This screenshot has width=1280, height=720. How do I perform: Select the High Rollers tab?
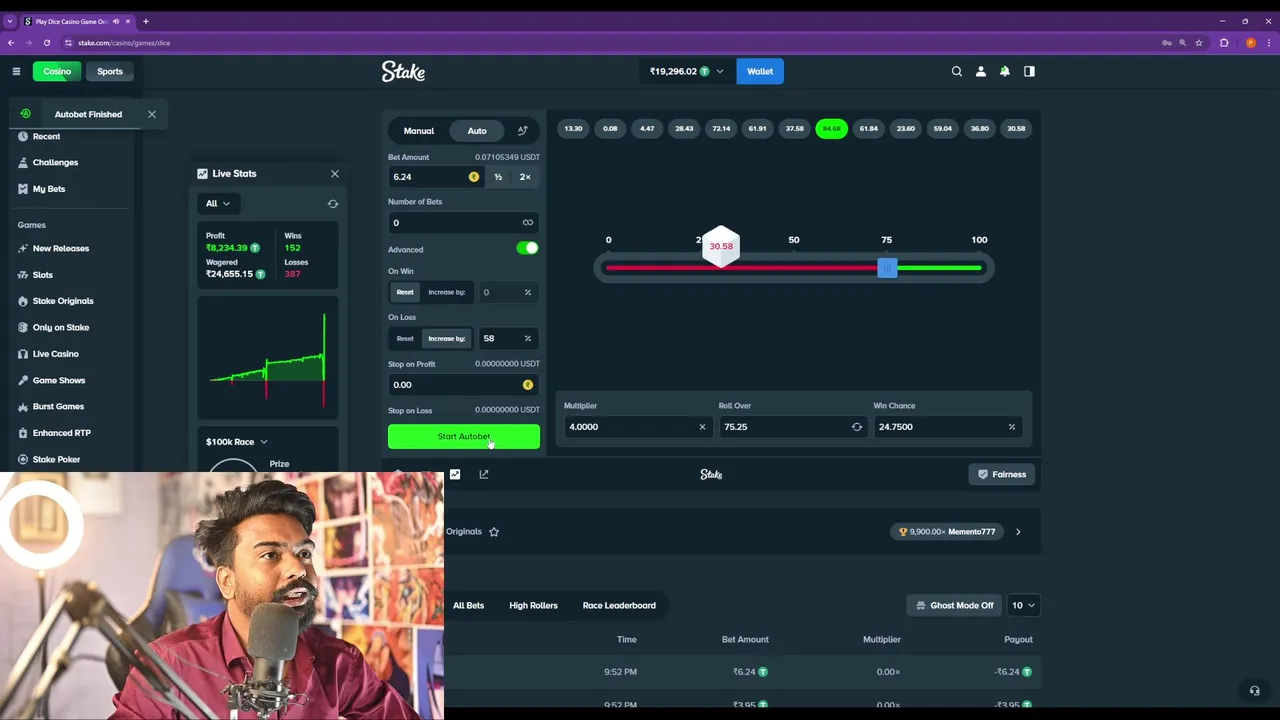(x=533, y=605)
